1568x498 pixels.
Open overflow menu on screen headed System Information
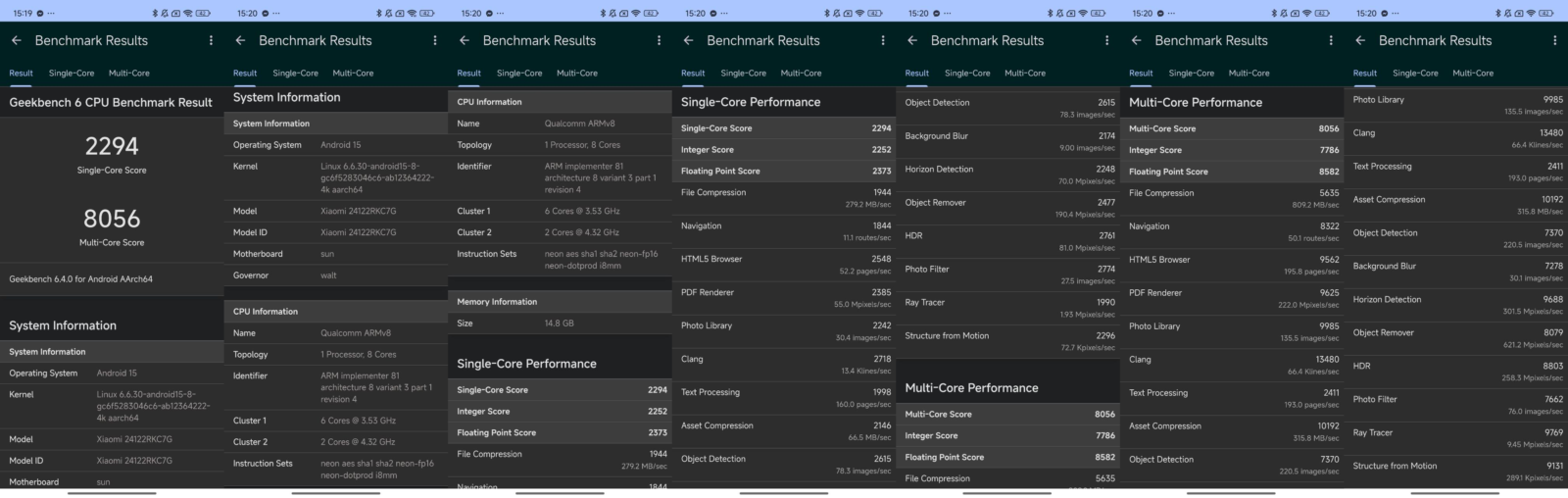pos(435,40)
